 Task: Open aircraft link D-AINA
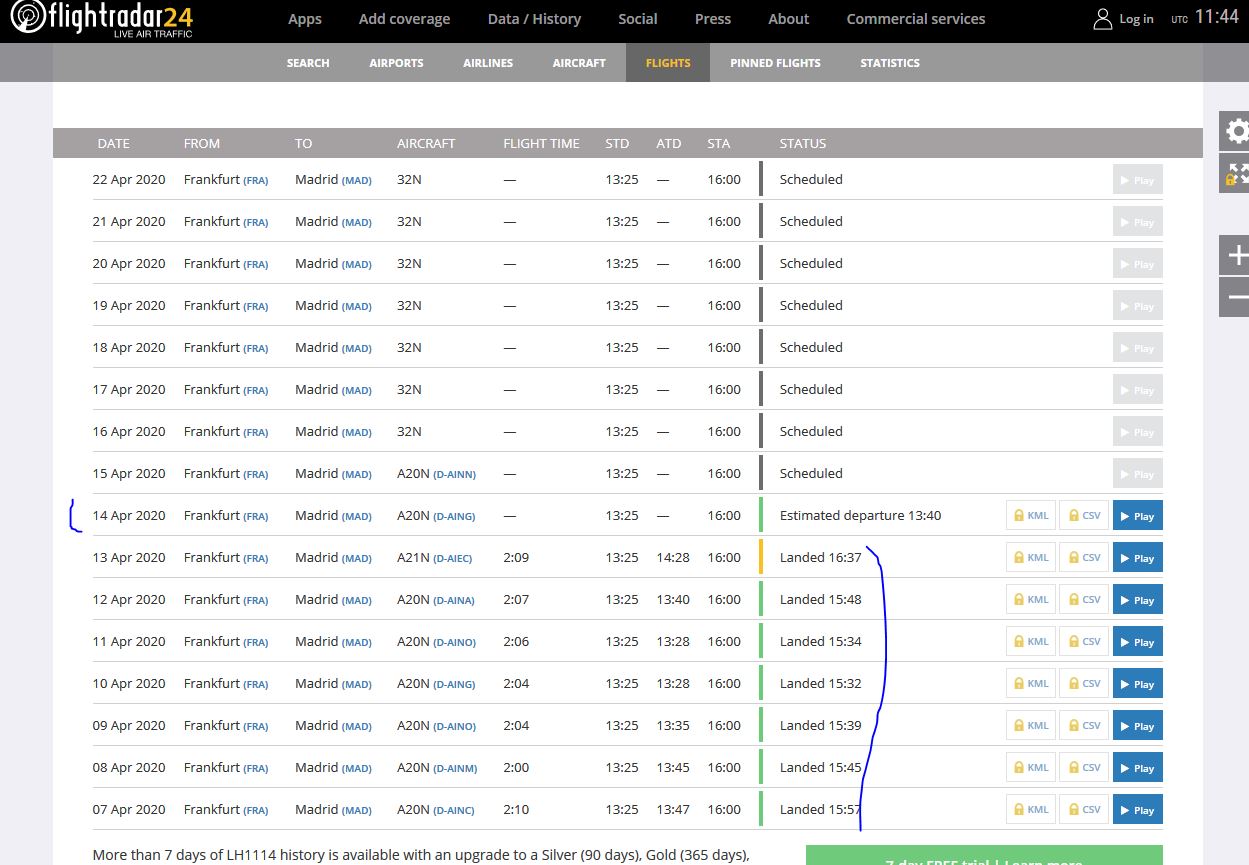(x=454, y=601)
